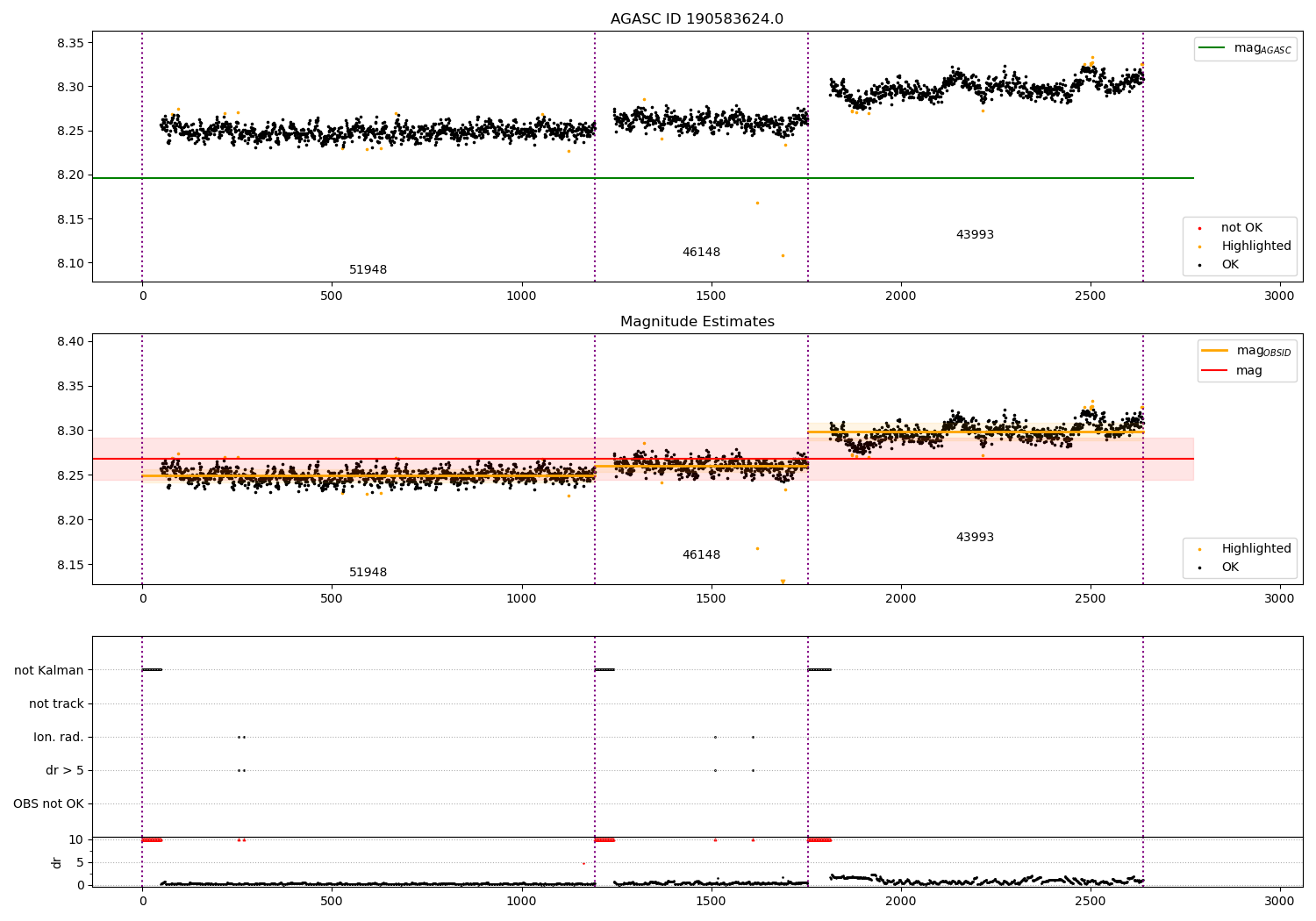This screenshot has height=921, width=1316.
Task: Click the orange line swatch beside mag OBSID
Action: tap(1215, 351)
